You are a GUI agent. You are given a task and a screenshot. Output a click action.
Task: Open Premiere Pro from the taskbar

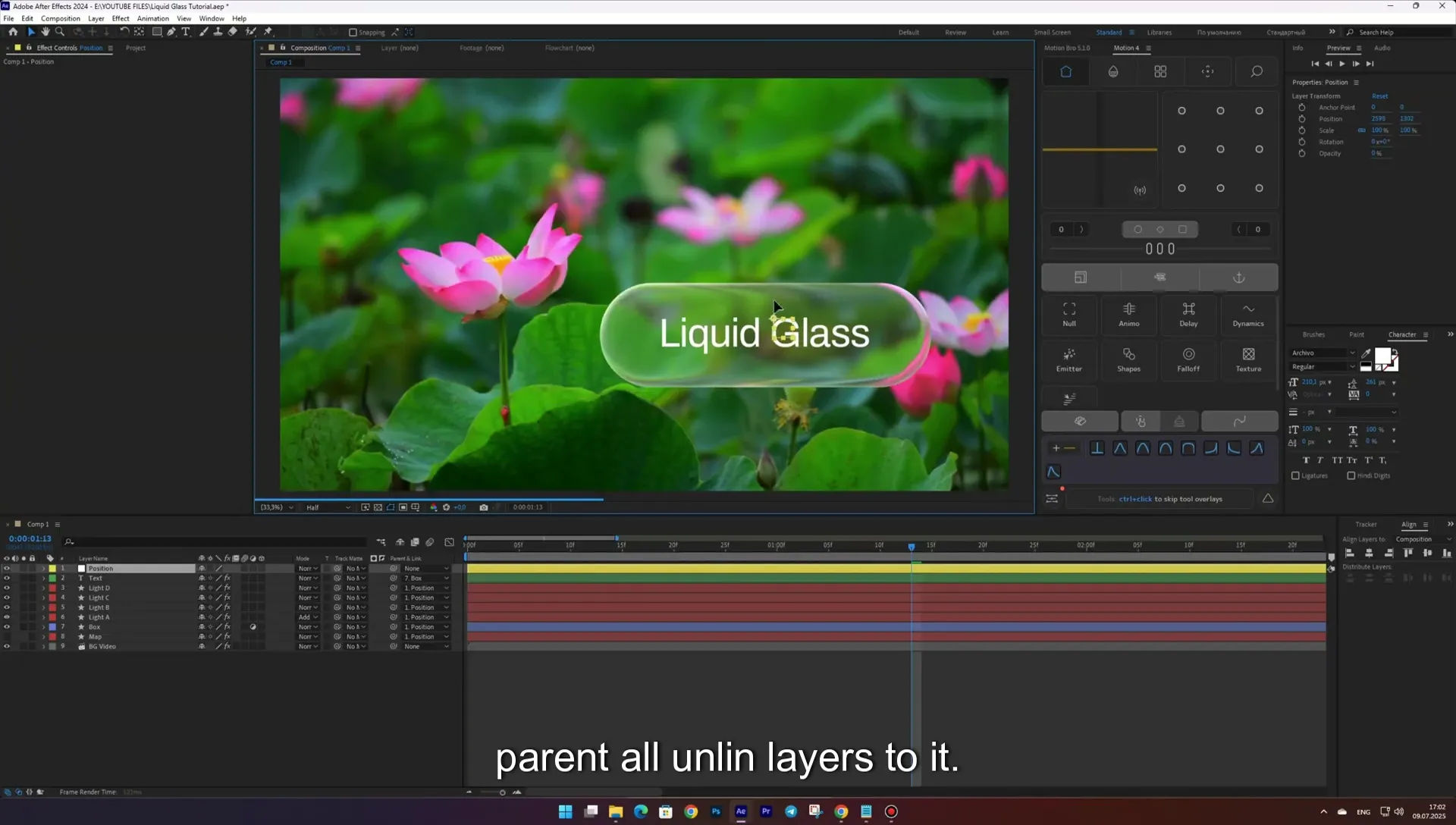766,811
